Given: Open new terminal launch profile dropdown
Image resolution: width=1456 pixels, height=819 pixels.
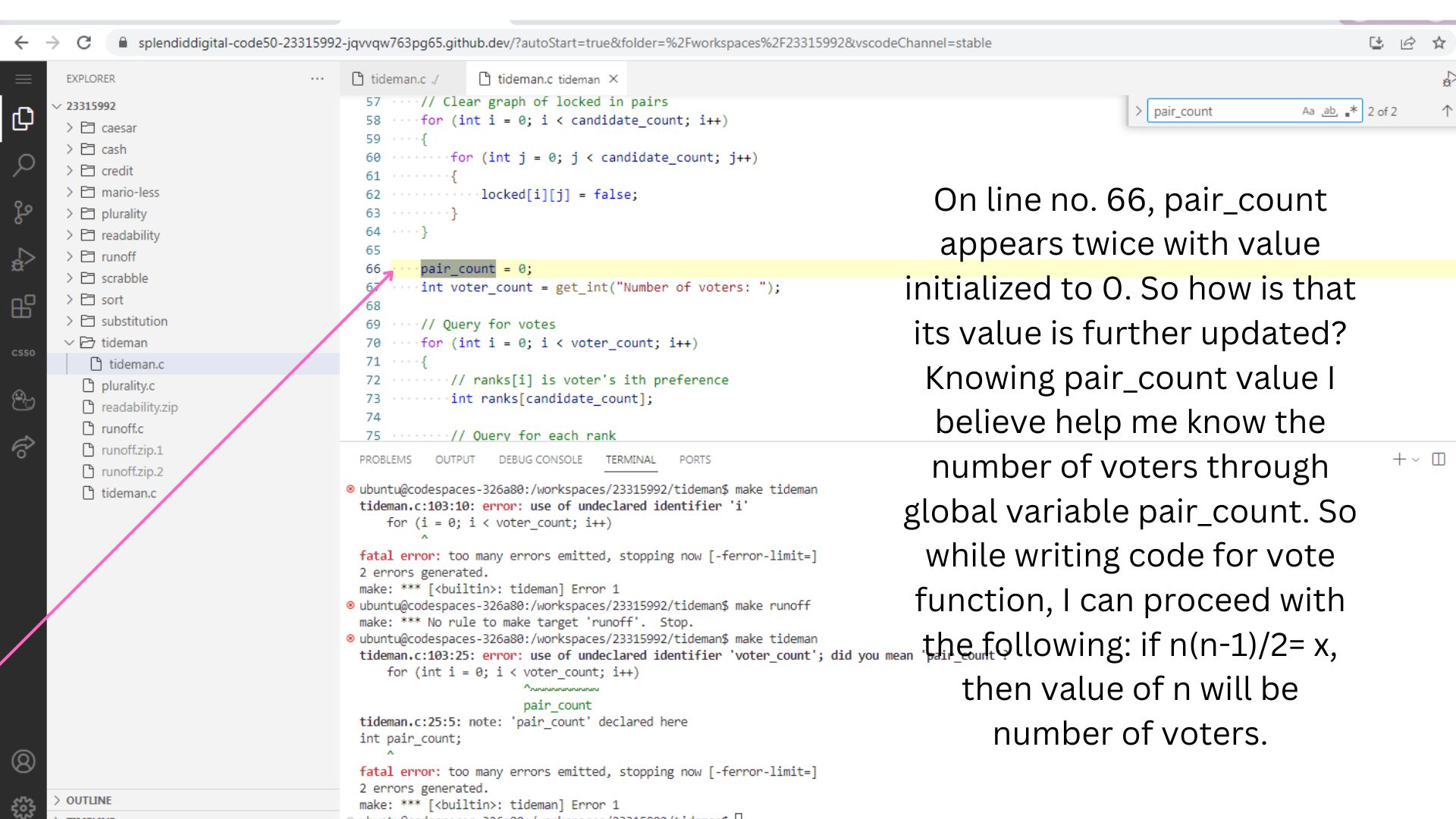Looking at the screenshot, I should (1416, 460).
